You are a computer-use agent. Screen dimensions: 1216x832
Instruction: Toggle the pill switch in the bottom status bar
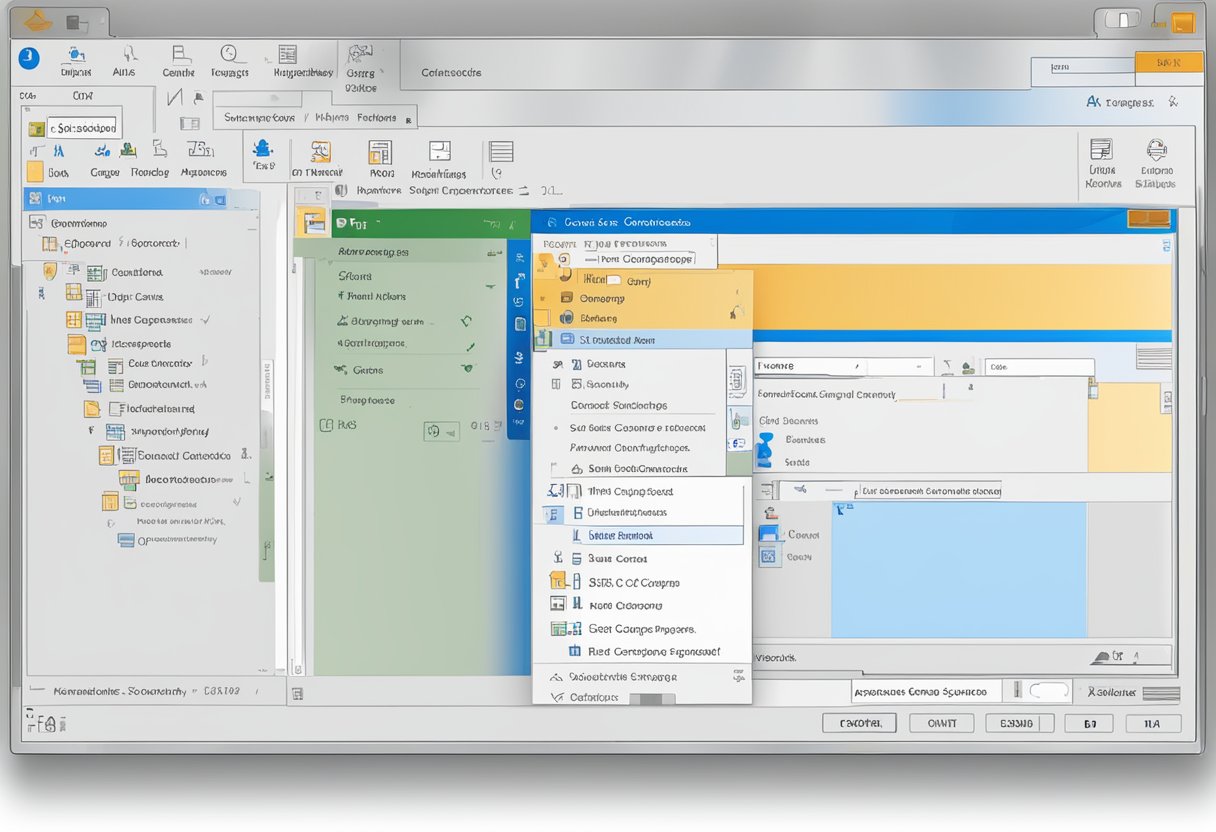tap(1048, 690)
